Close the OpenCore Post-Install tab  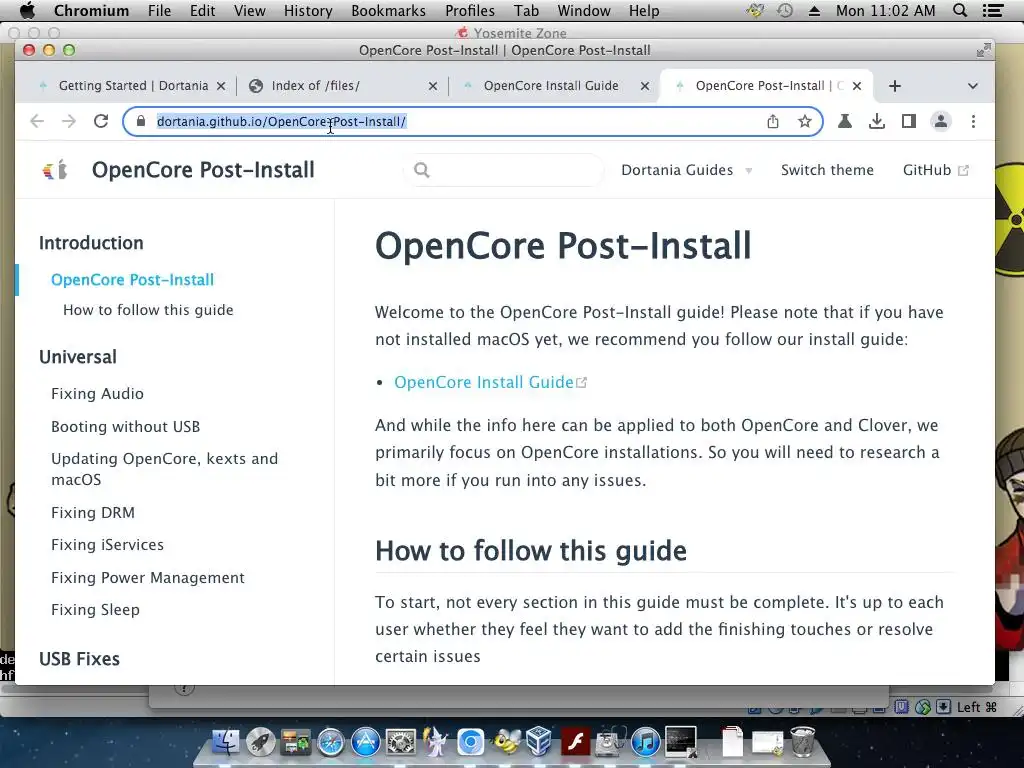pos(857,86)
